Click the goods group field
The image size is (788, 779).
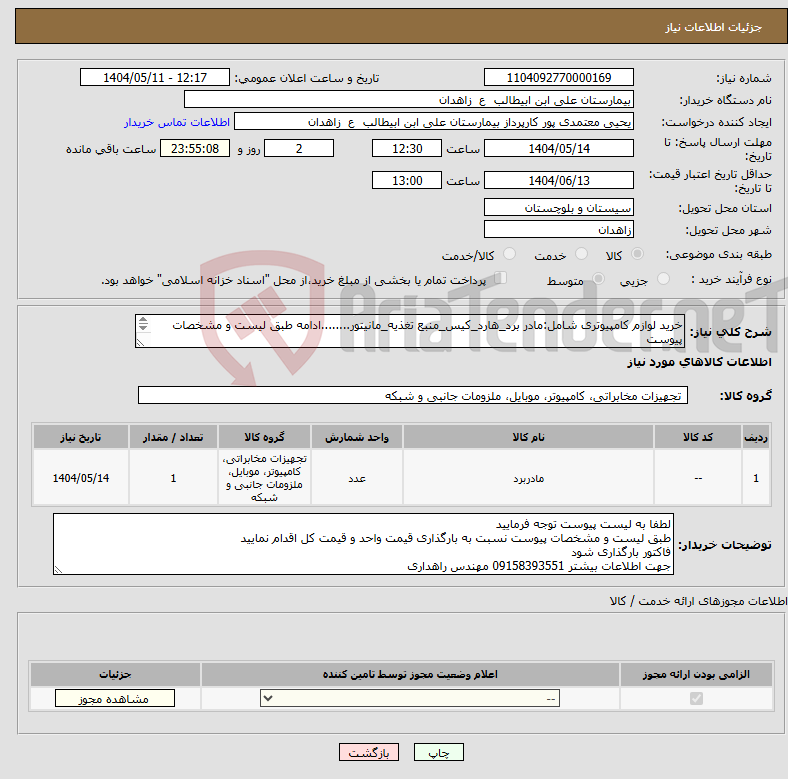[x=413, y=396]
